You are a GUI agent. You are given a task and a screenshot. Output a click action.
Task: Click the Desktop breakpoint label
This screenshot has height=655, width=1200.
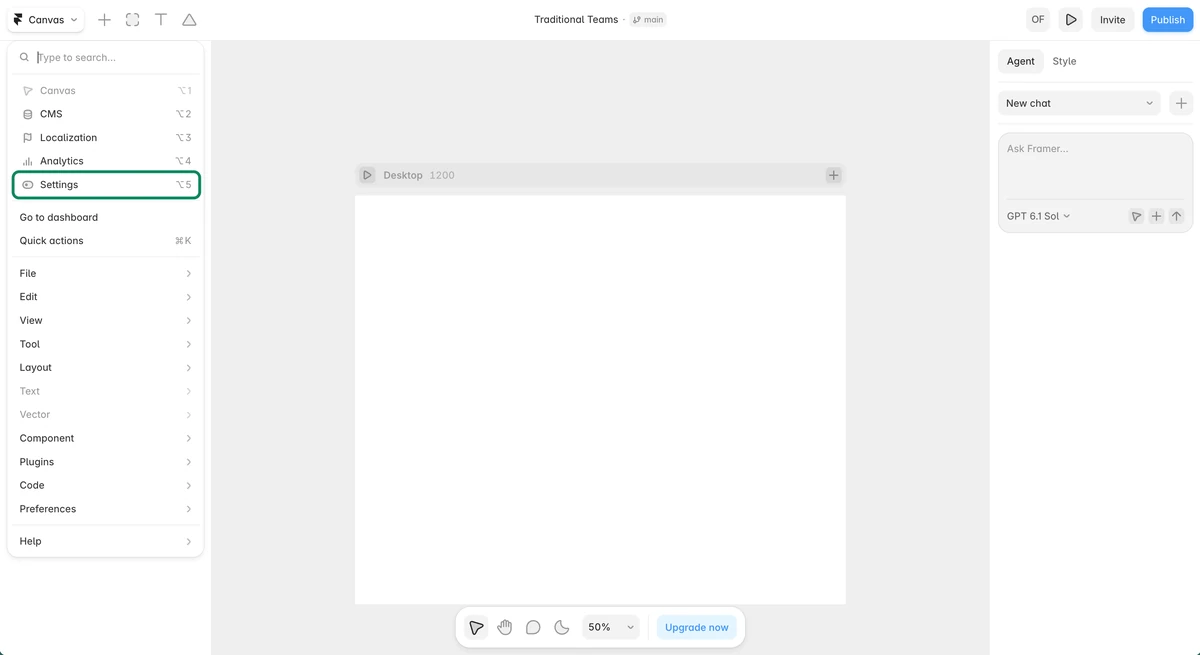403,175
